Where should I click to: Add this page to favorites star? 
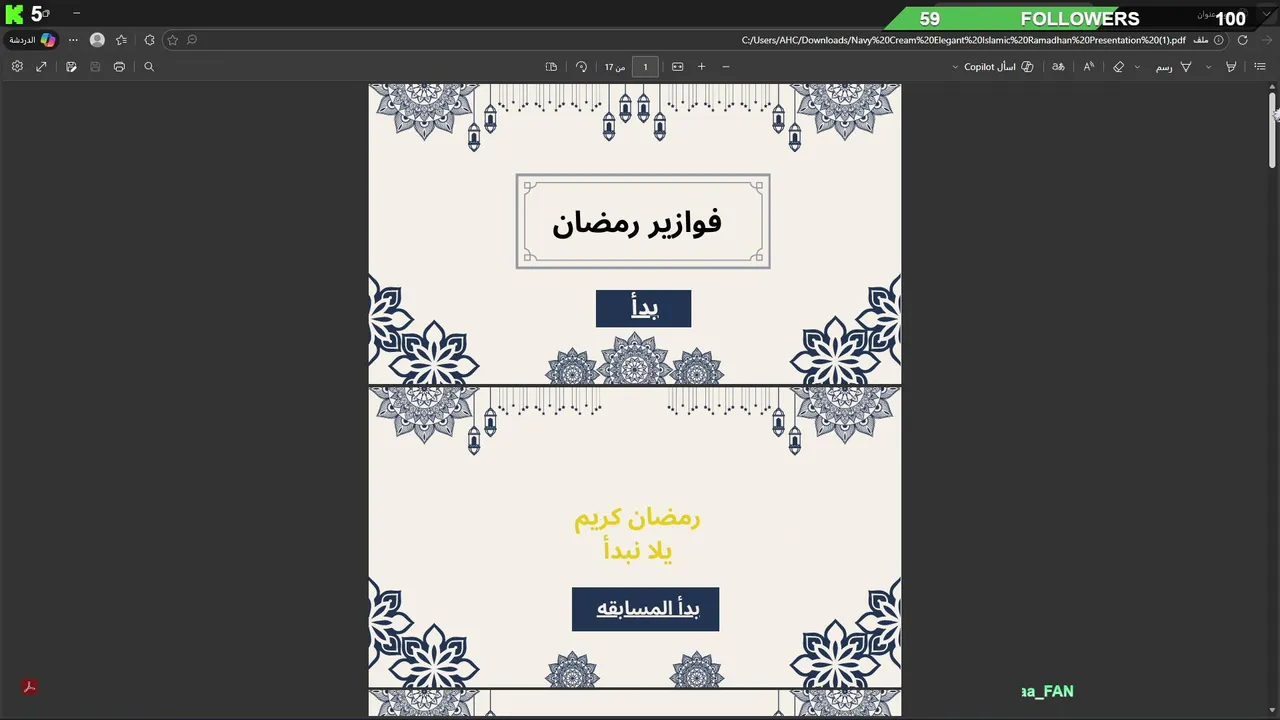coord(173,40)
